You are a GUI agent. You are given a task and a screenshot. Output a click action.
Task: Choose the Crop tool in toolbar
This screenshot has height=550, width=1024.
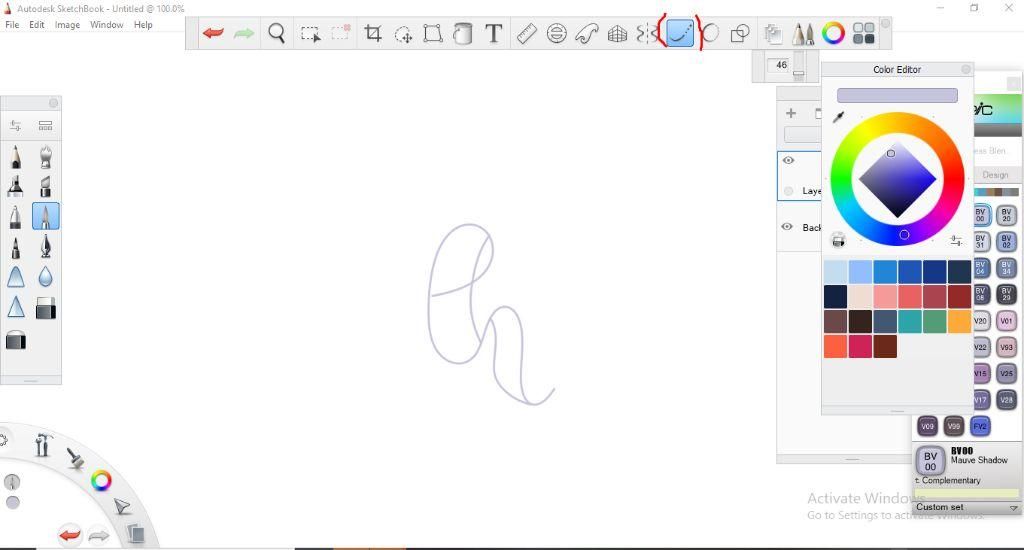(x=373, y=33)
